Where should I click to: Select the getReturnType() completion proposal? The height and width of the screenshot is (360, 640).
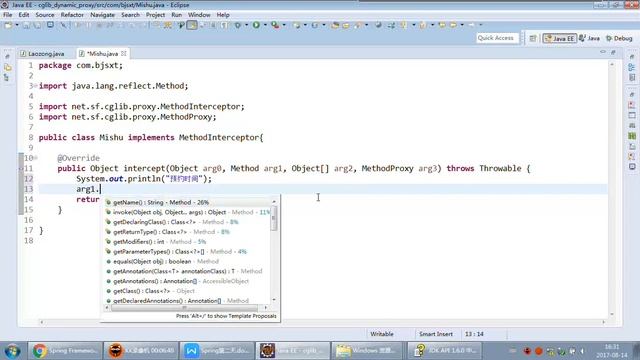187,232
